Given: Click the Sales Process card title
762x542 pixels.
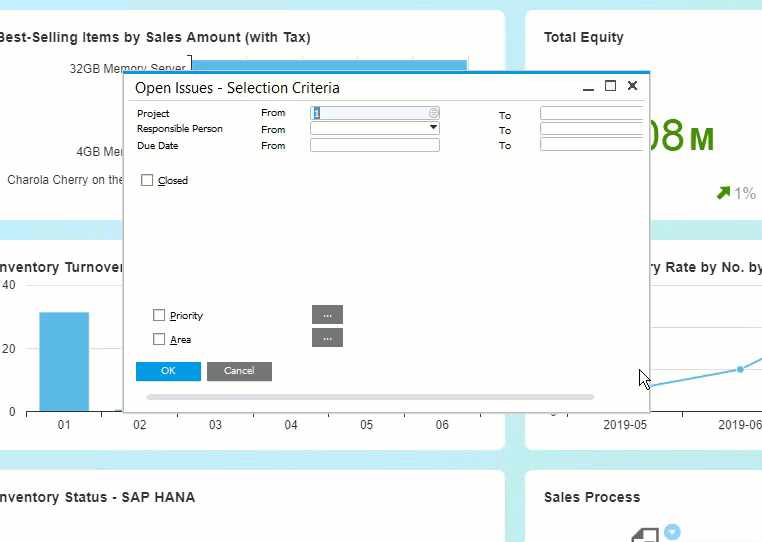Looking at the screenshot, I should point(592,497).
